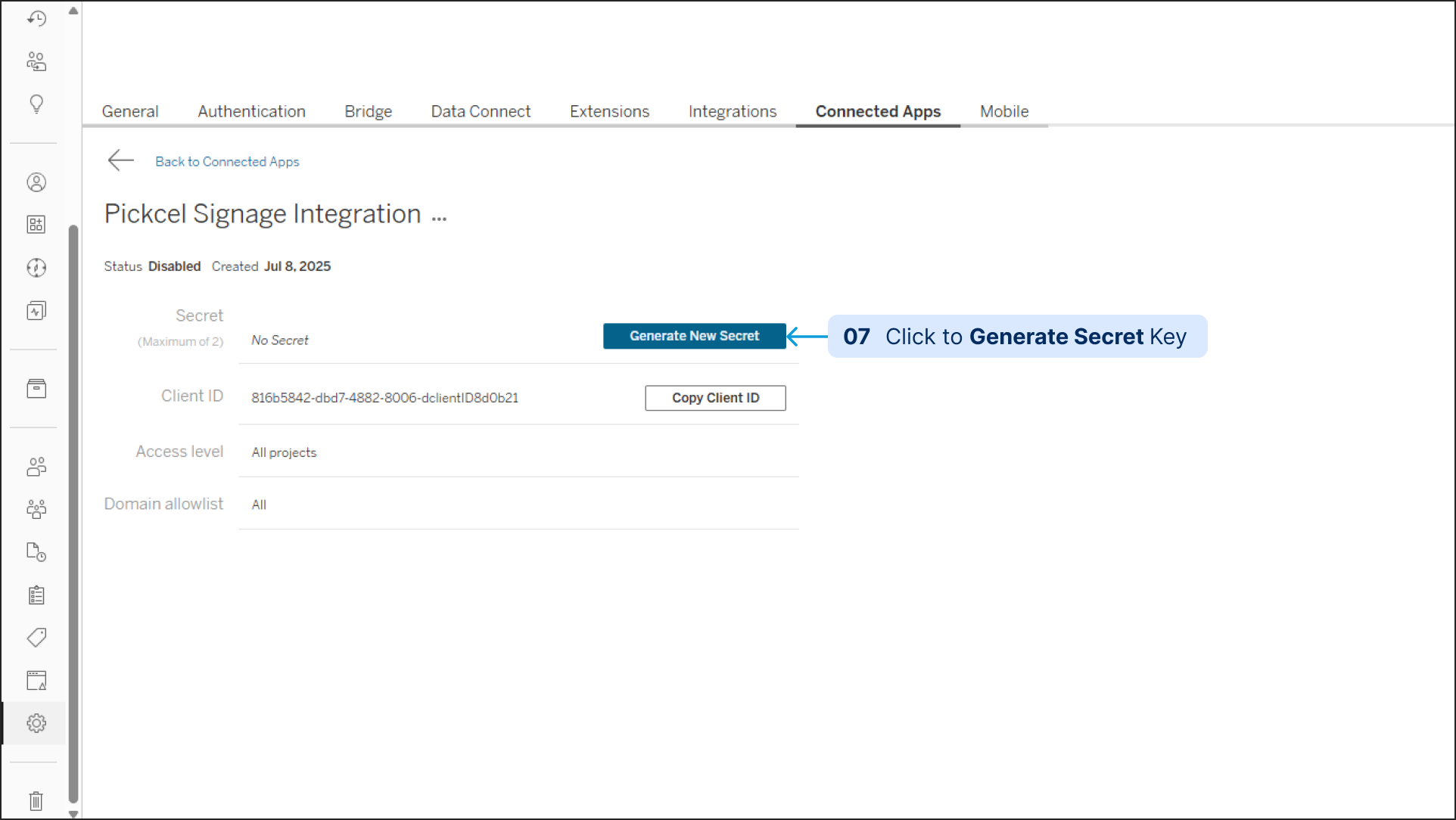Click the Copy Client ID button
The image size is (1456, 820).
tap(715, 398)
